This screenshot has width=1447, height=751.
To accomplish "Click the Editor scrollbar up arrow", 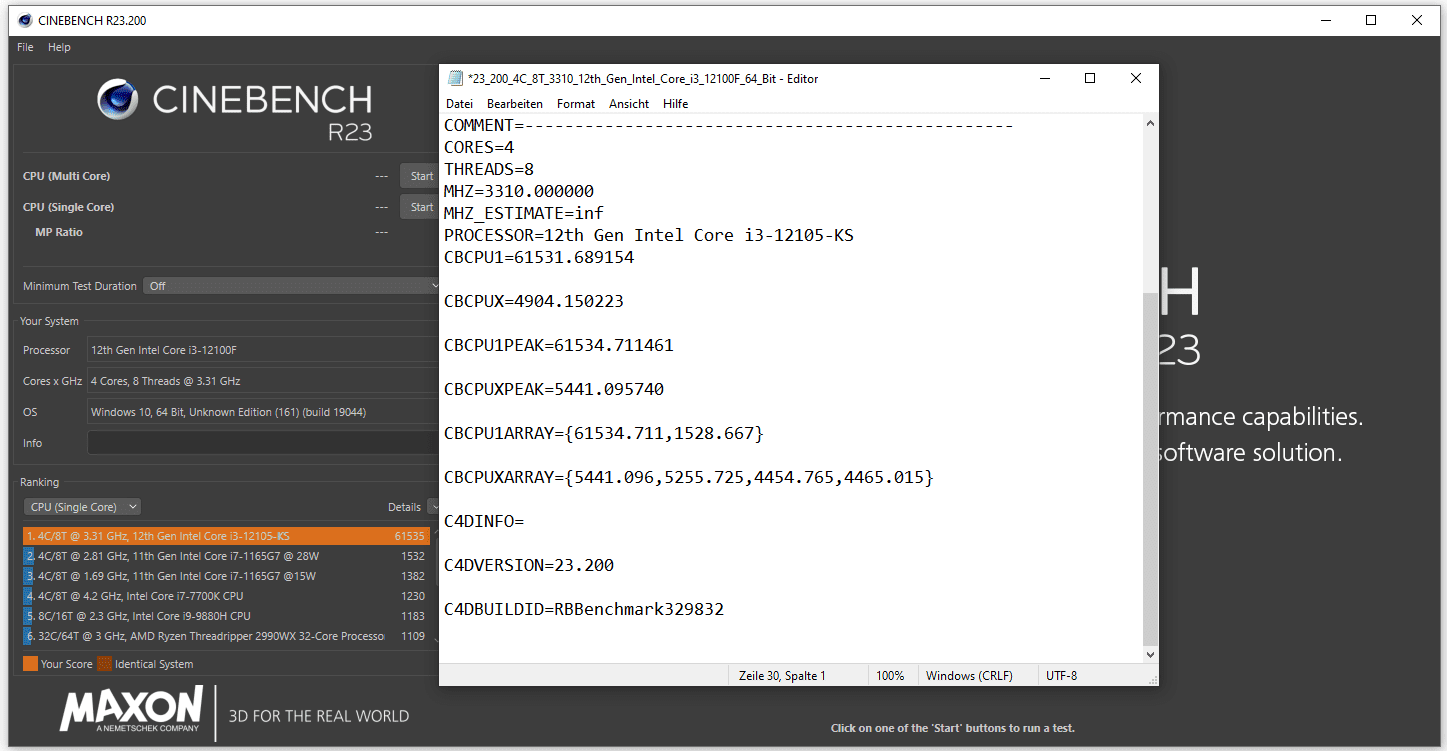I will (x=1150, y=123).
